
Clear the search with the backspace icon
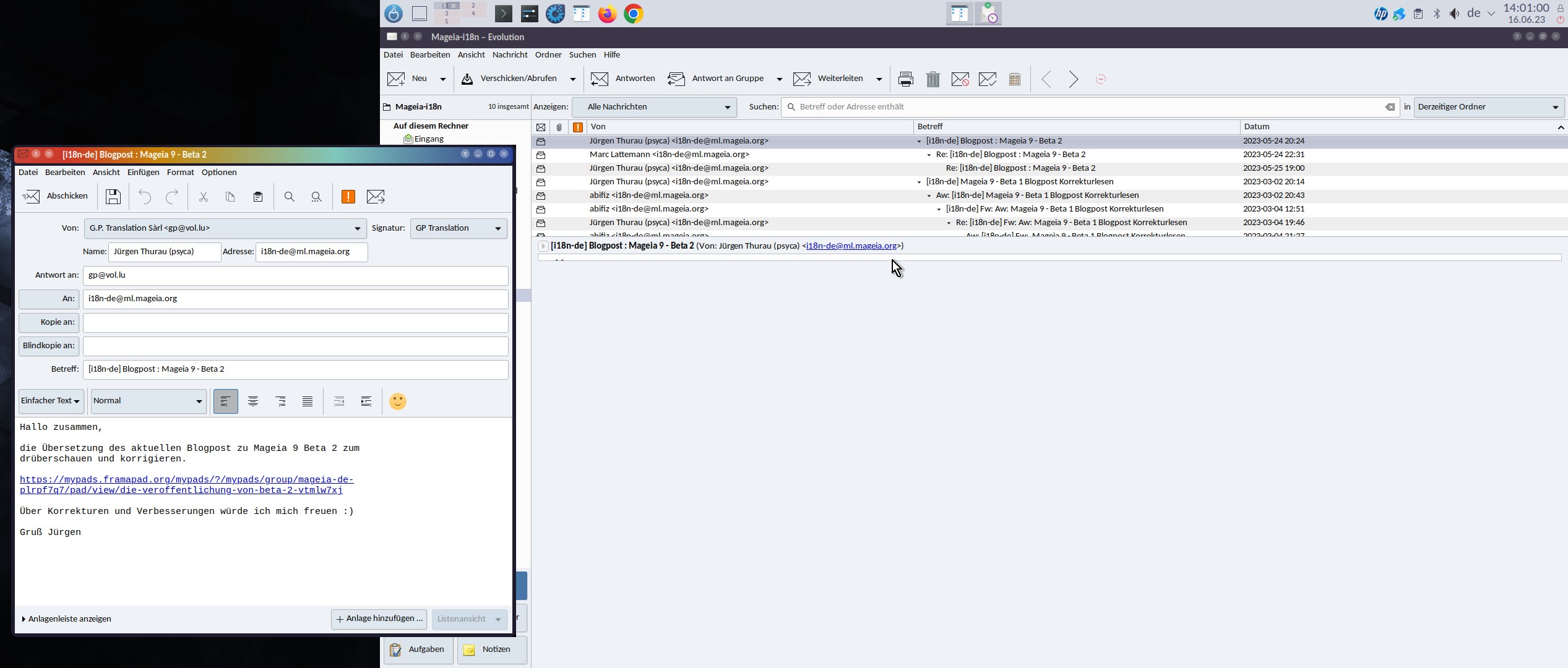1390,107
